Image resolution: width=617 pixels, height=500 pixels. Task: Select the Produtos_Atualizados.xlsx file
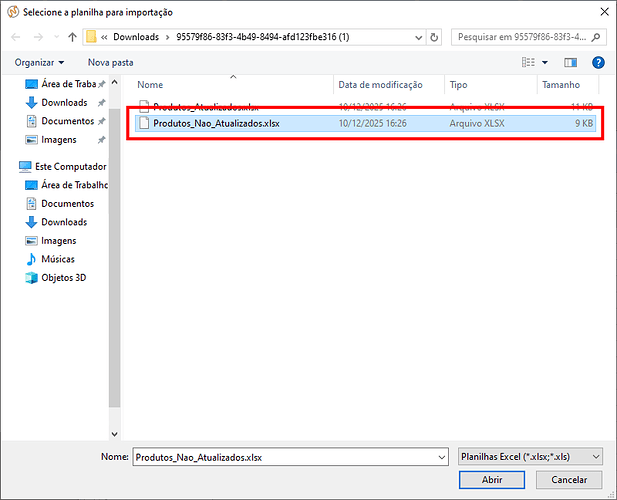pyautogui.click(x=205, y=105)
